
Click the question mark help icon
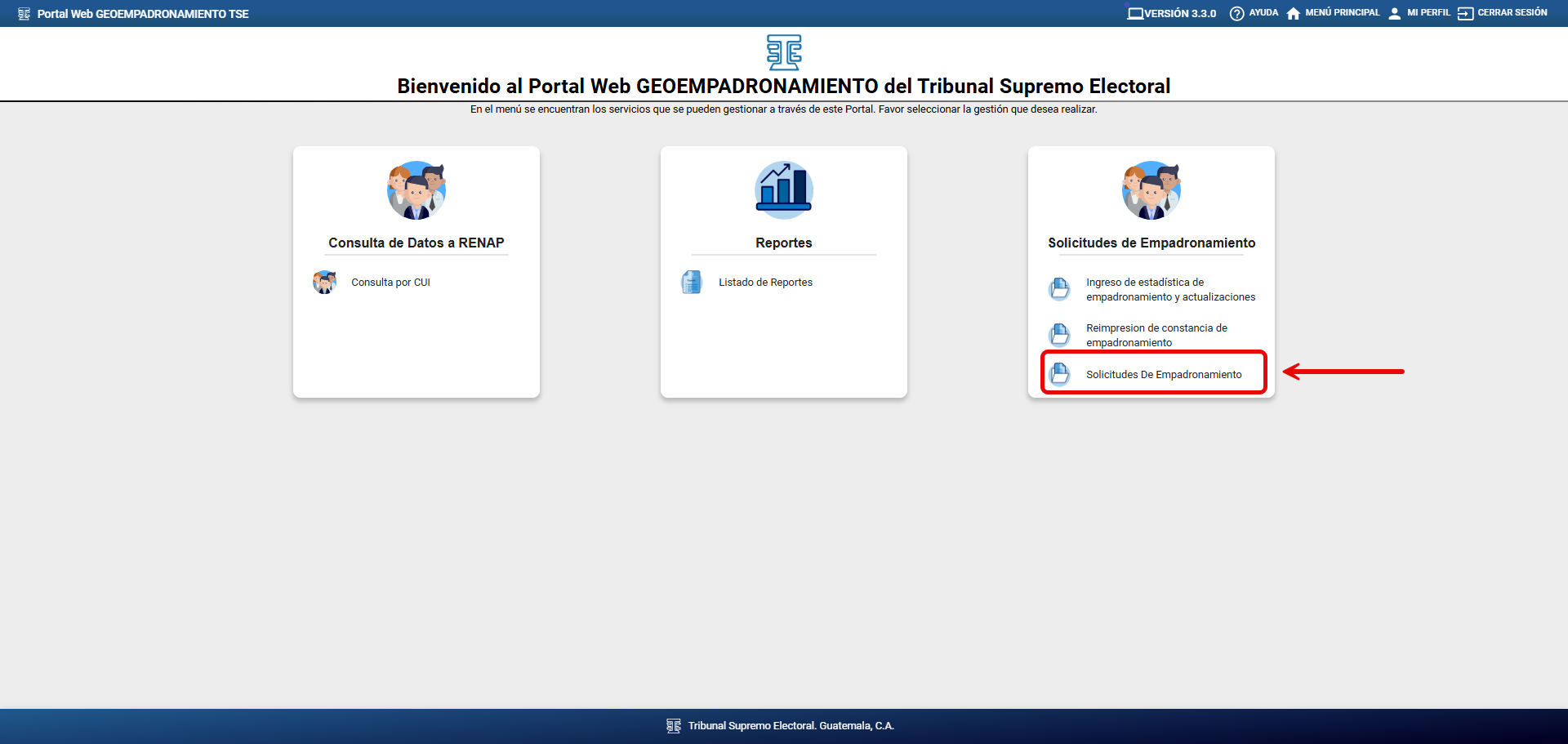pyautogui.click(x=1236, y=13)
